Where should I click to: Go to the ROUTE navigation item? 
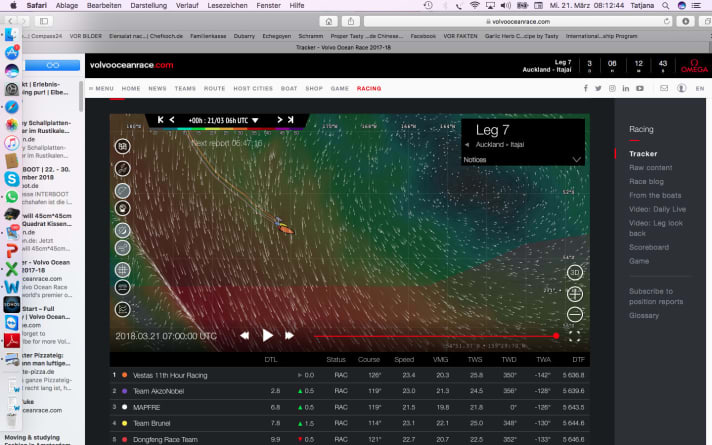click(214, 89)
